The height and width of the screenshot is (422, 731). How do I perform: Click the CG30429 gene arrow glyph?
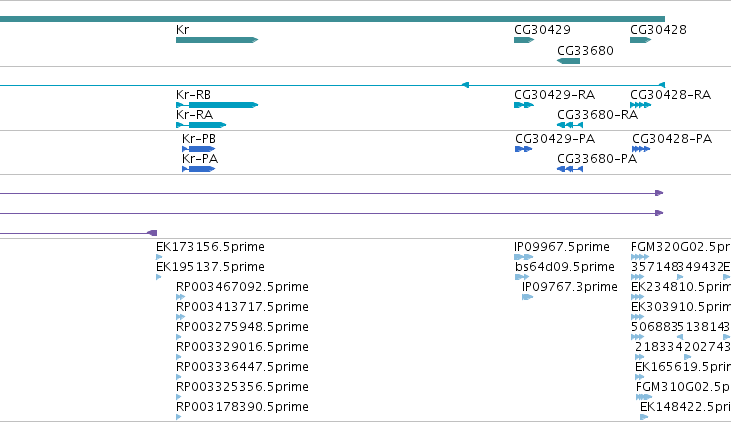point(524,40)
